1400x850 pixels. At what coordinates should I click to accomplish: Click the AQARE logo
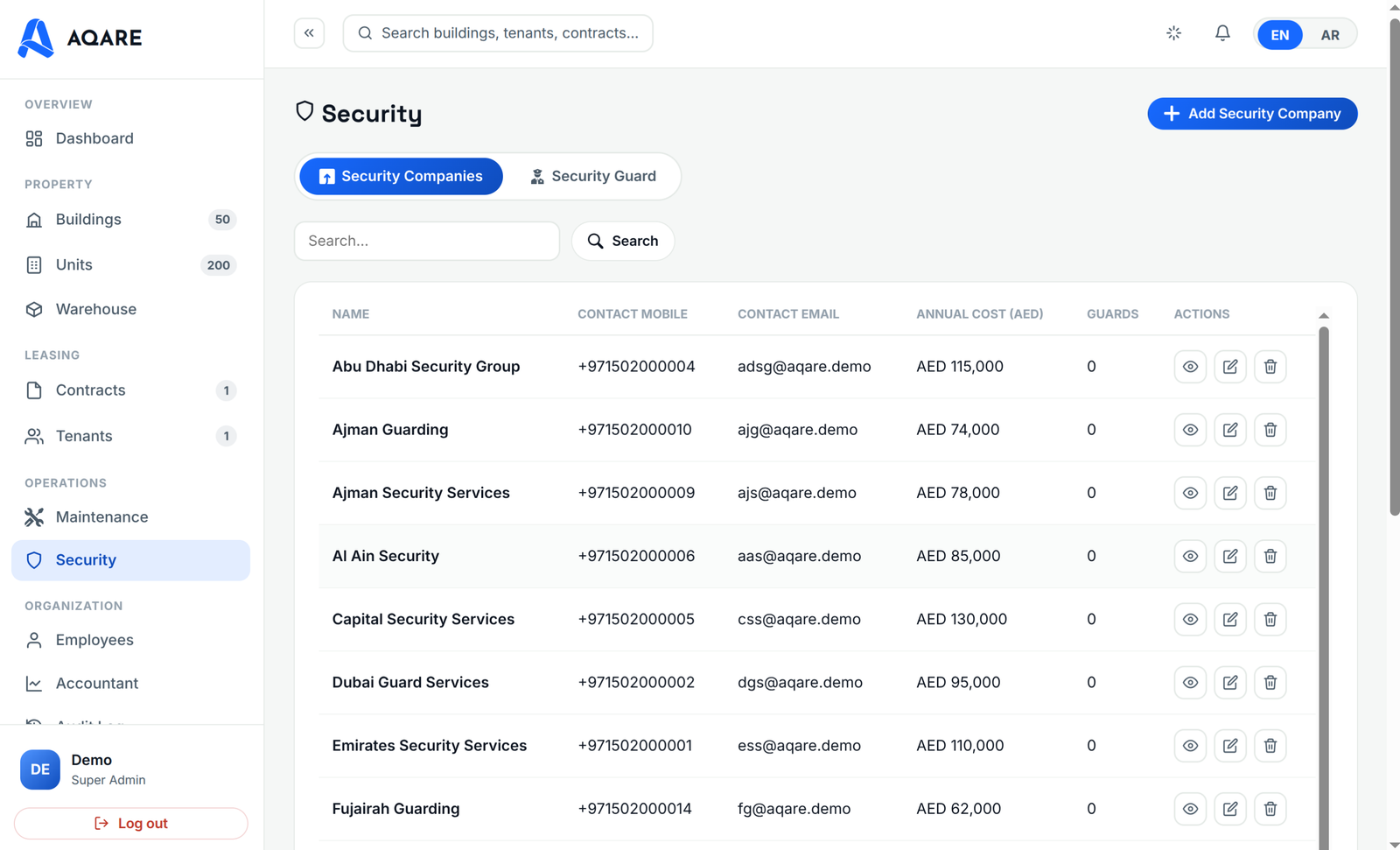click(80, 38)
